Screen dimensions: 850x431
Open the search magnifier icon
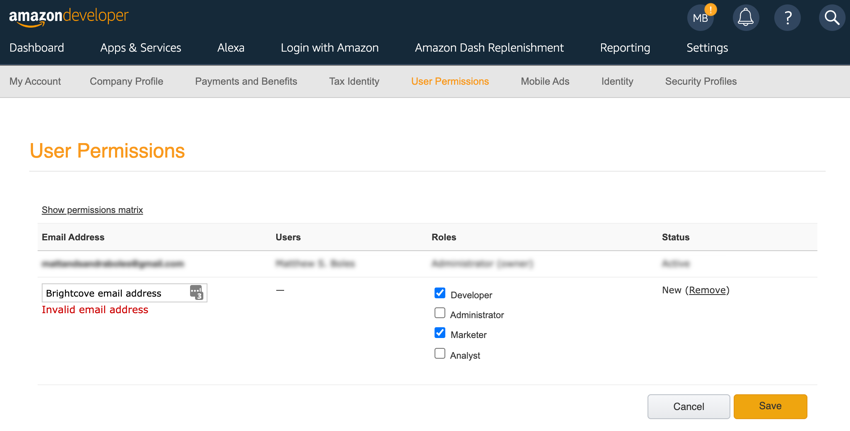click(831, 18)
